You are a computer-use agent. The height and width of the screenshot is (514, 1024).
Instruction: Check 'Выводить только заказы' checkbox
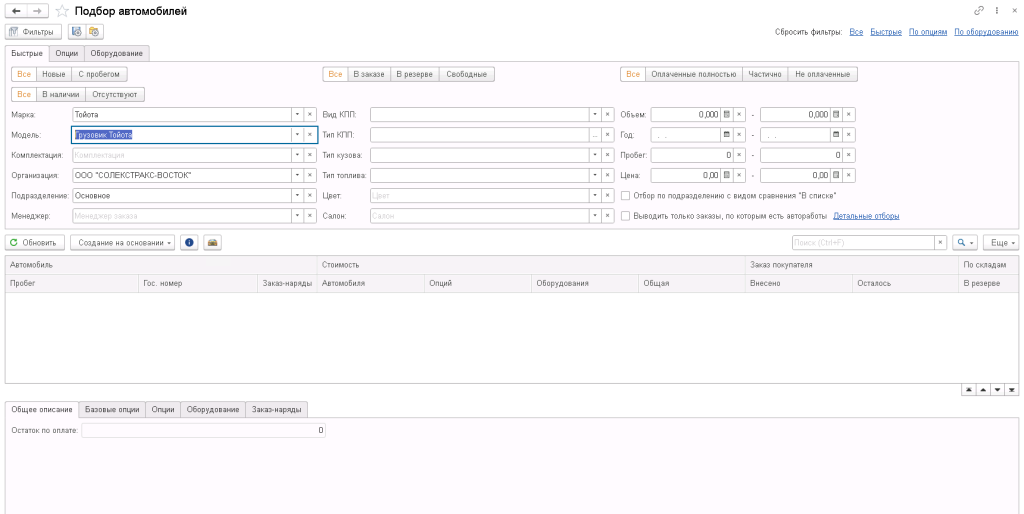(x=626, y=216)
